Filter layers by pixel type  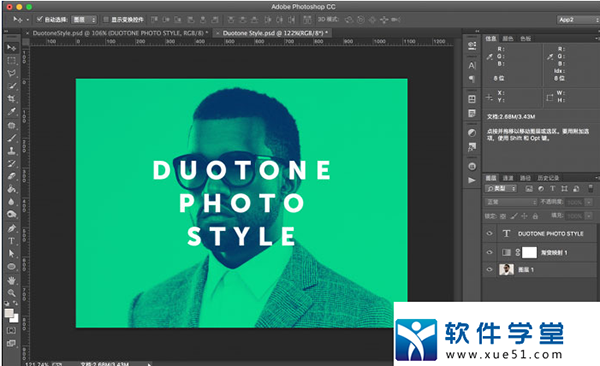pos(529,188)
